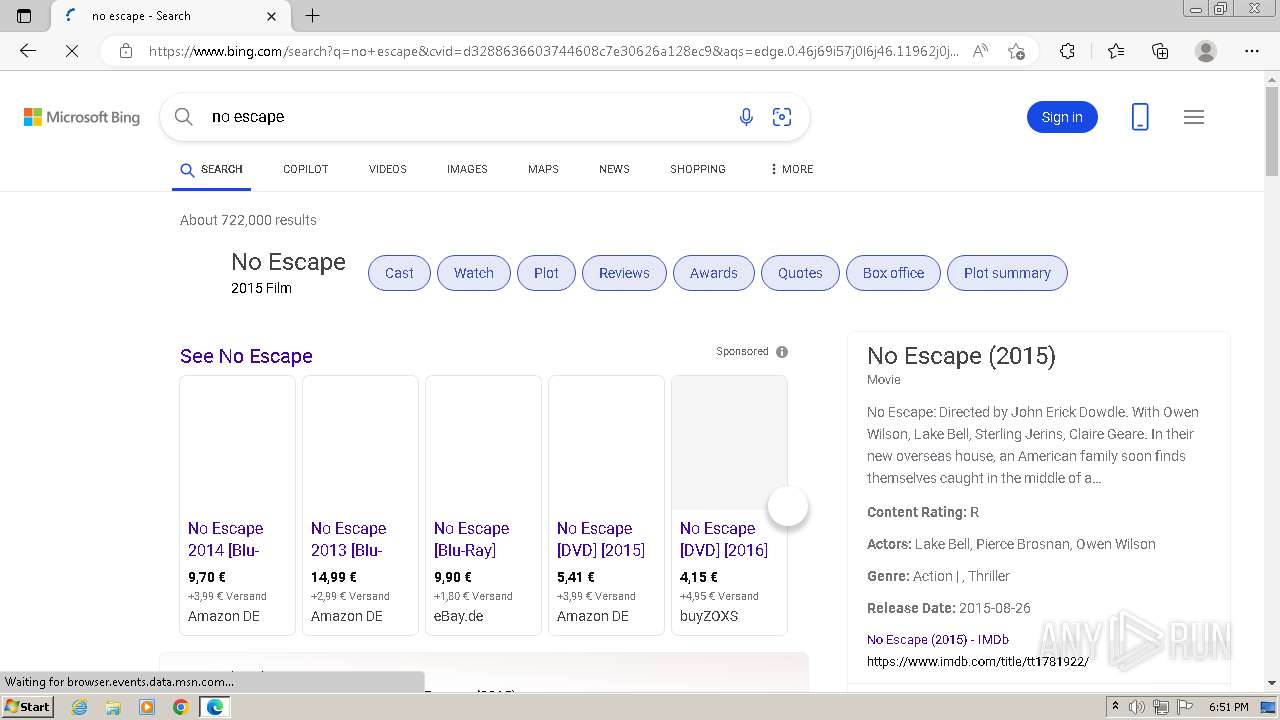Open the Extensions icon
This screenshot has width=1280, height=720.
point(1067,51)
